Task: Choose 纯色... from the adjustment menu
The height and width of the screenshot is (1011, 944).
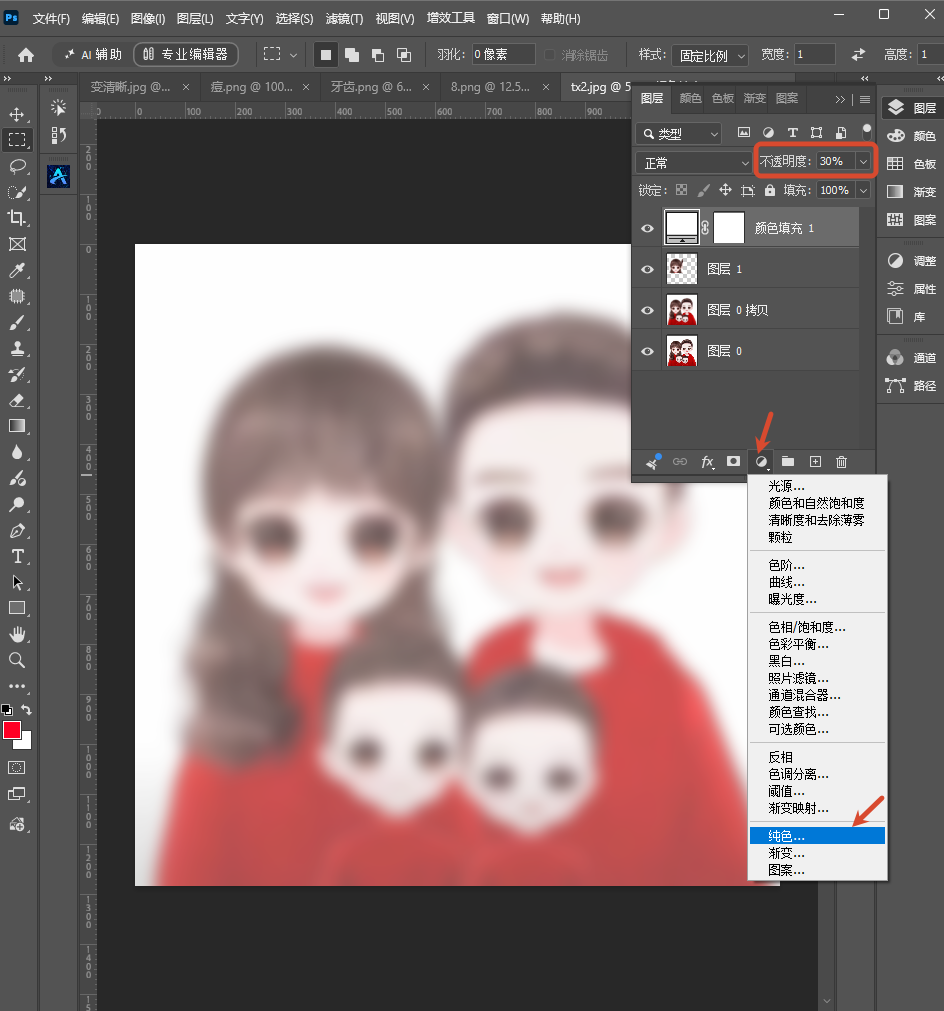Action: tap(817, 836)
